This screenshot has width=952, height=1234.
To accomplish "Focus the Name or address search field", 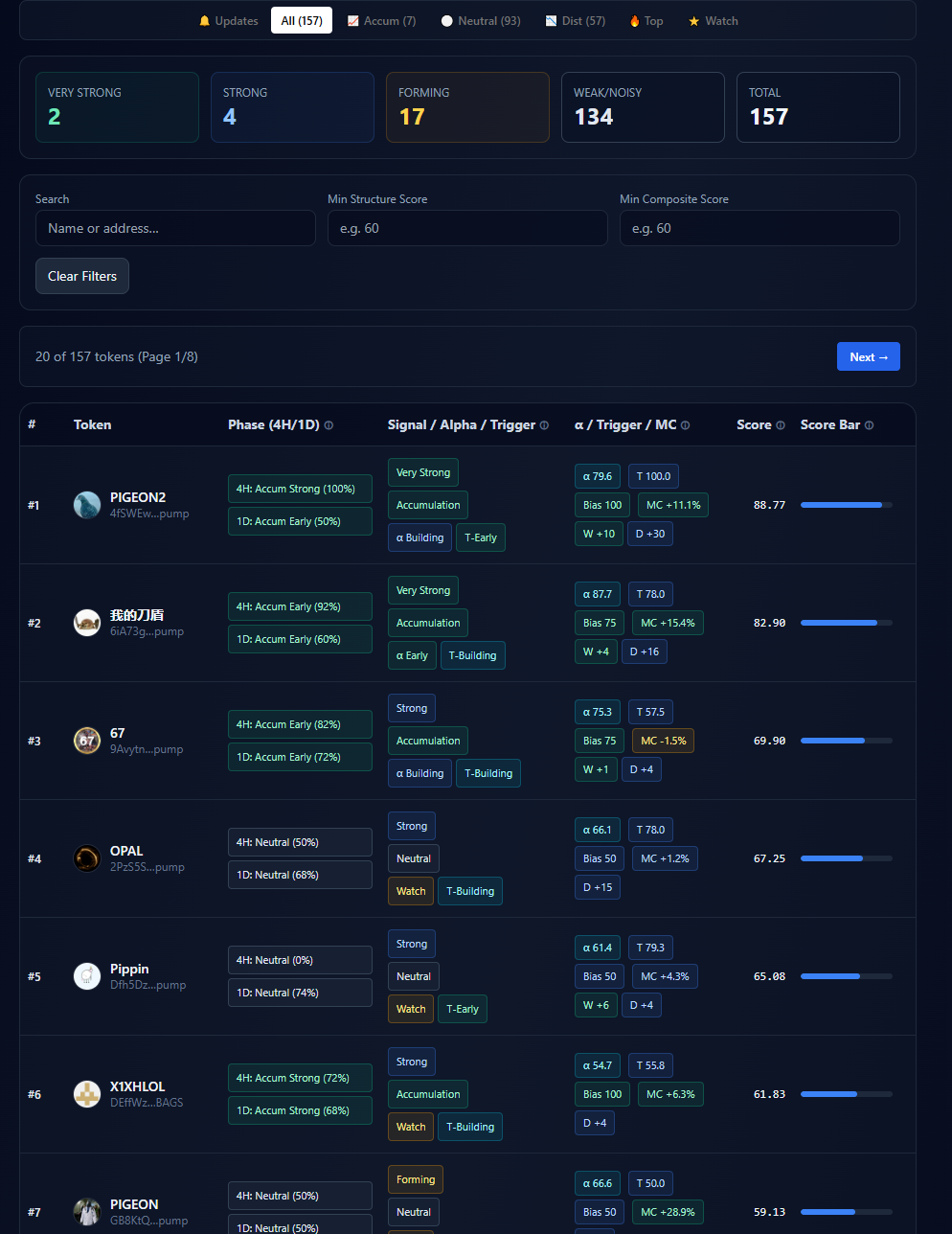I will click(x=175, y=228).
